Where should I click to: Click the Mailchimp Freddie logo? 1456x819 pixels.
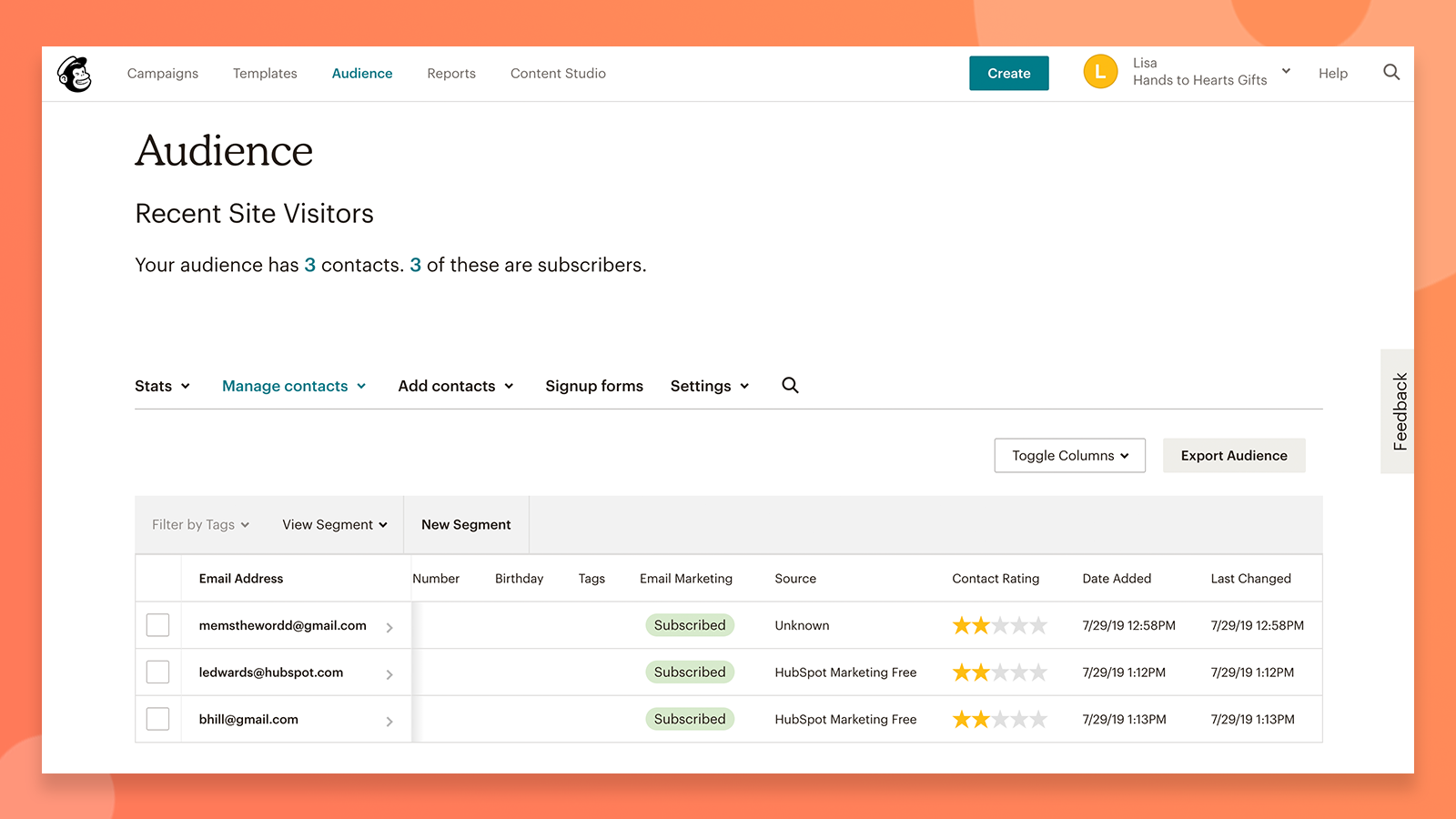(74, 73)
